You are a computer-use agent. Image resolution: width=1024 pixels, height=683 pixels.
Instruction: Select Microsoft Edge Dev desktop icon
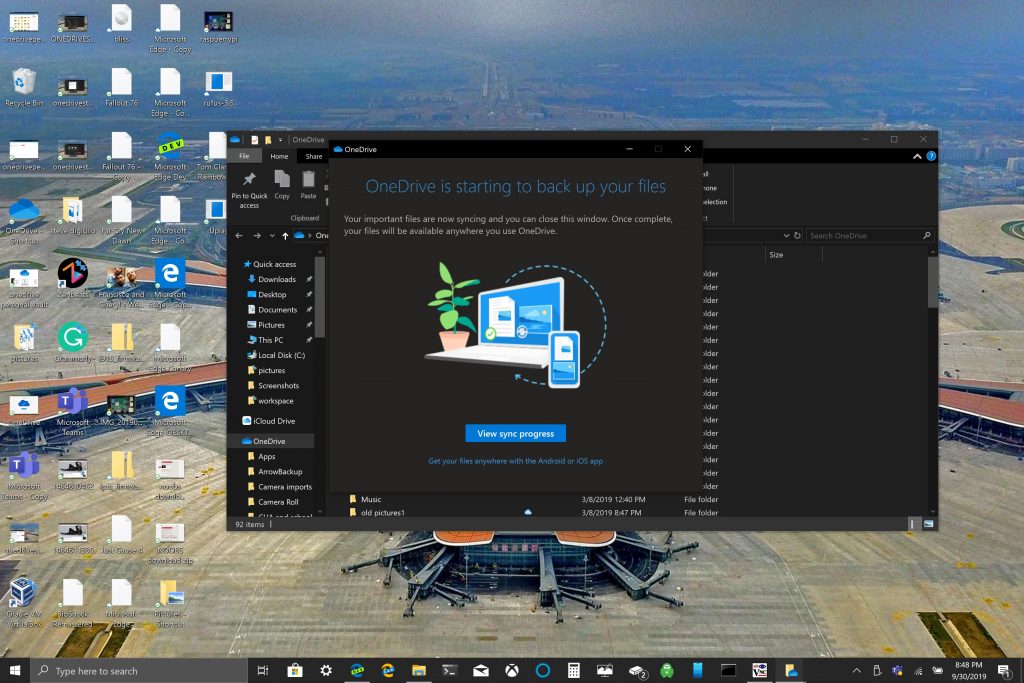coord(170,157)
